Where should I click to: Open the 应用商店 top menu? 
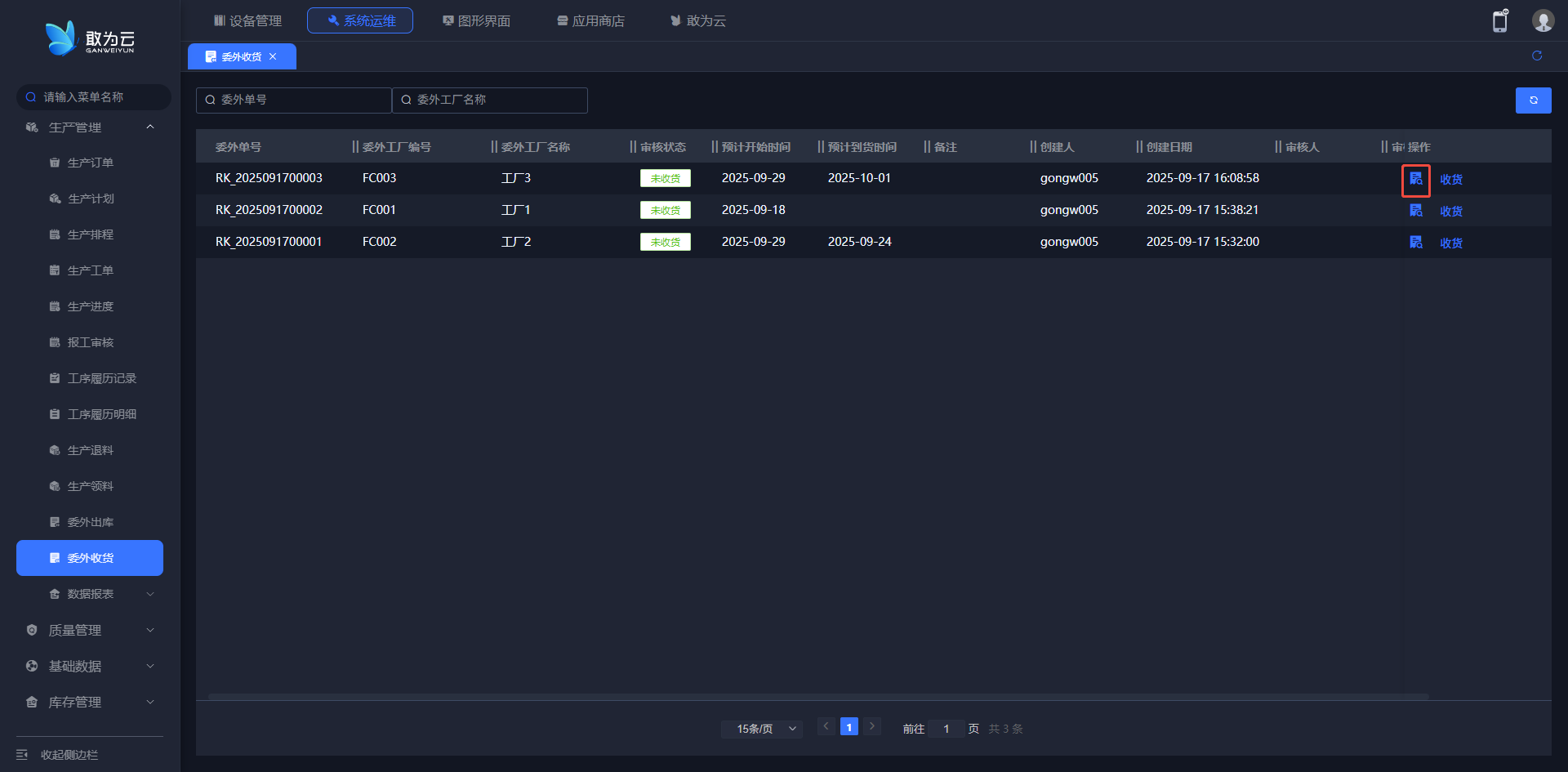point(590,20)
